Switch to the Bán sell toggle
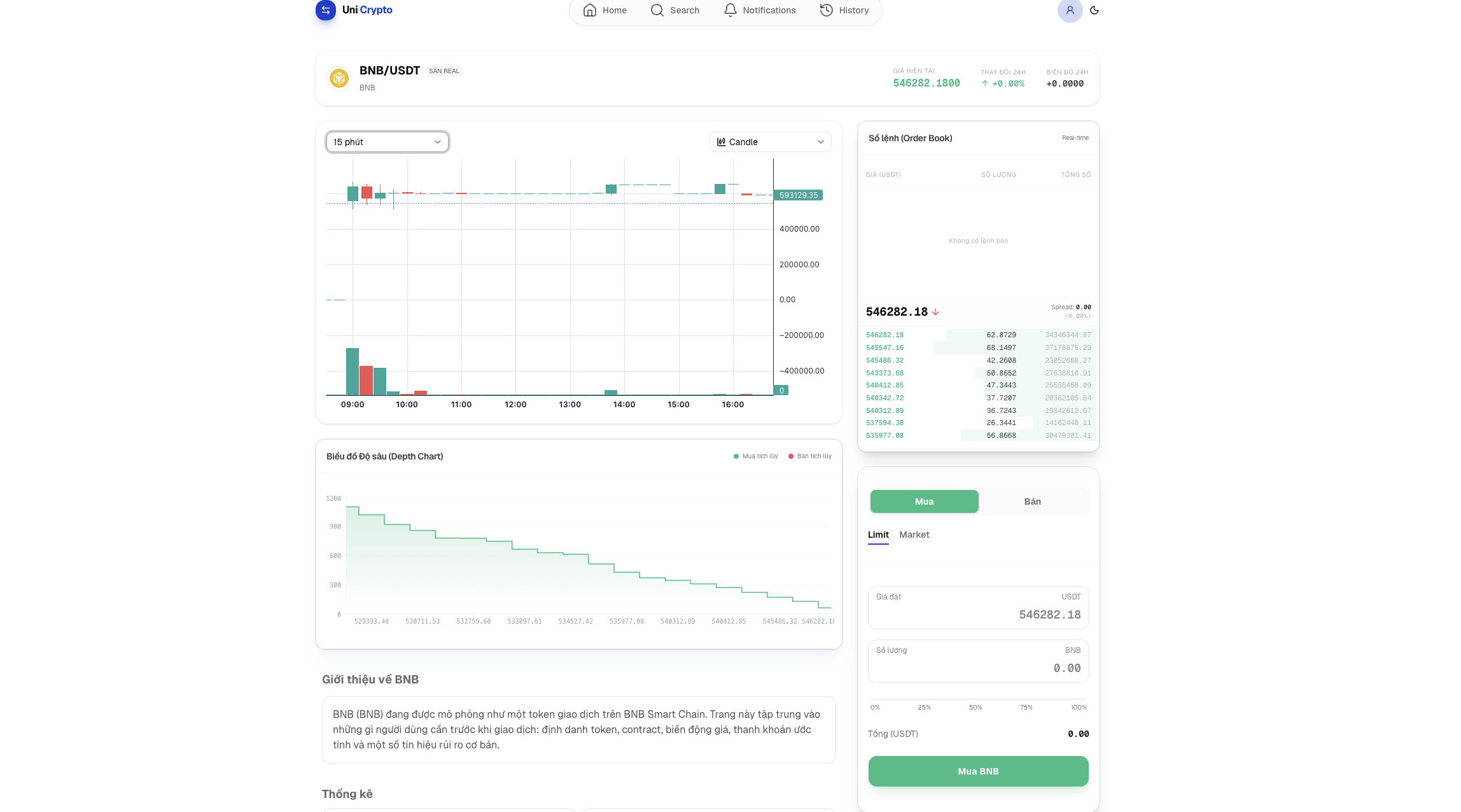This screenshot has height=812, width=1461. 1032,501
